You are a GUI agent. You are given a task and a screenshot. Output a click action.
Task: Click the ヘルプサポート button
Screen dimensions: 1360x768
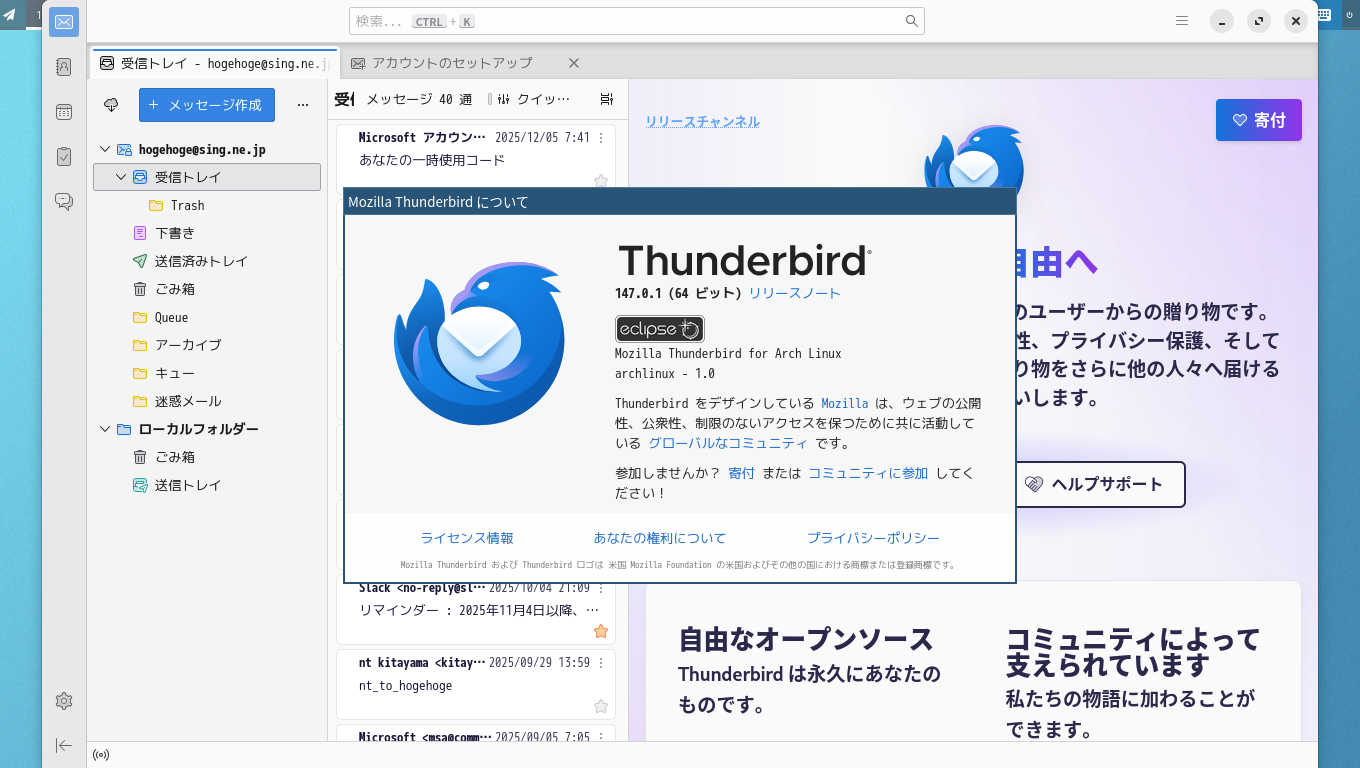click(x=1094, y=484)
